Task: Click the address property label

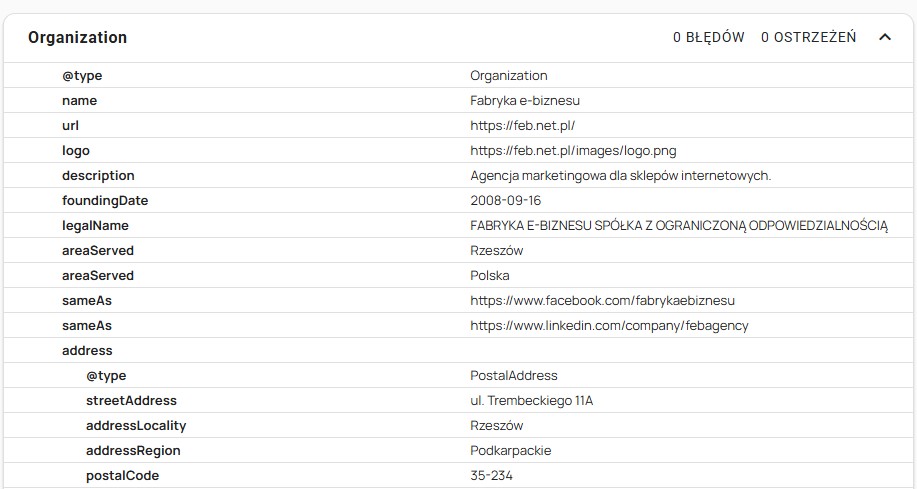Action: (87, 351)
